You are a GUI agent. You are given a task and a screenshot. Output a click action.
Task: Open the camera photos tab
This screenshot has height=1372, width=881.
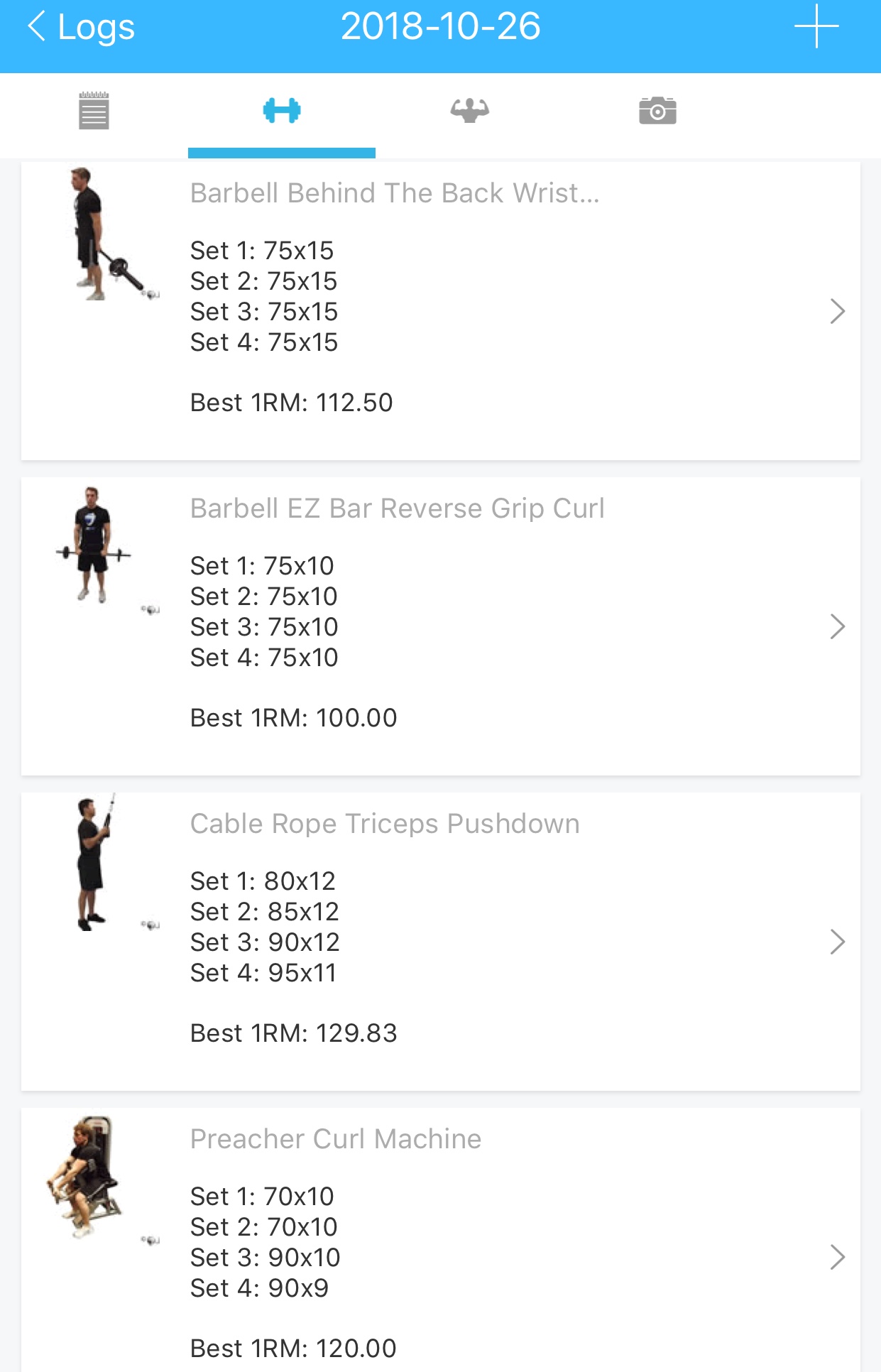point(657,111)
